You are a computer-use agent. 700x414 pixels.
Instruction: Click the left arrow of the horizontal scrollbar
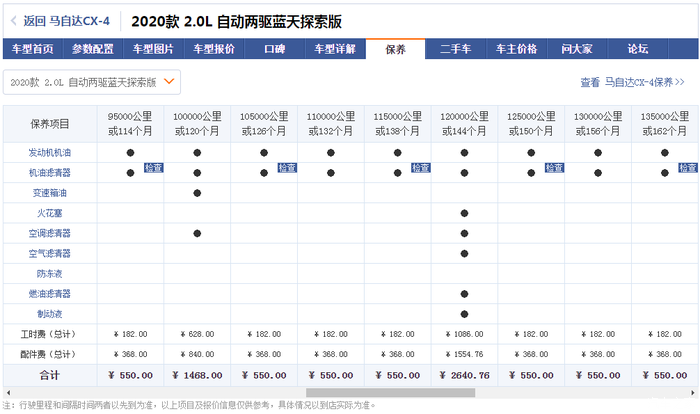6,393
